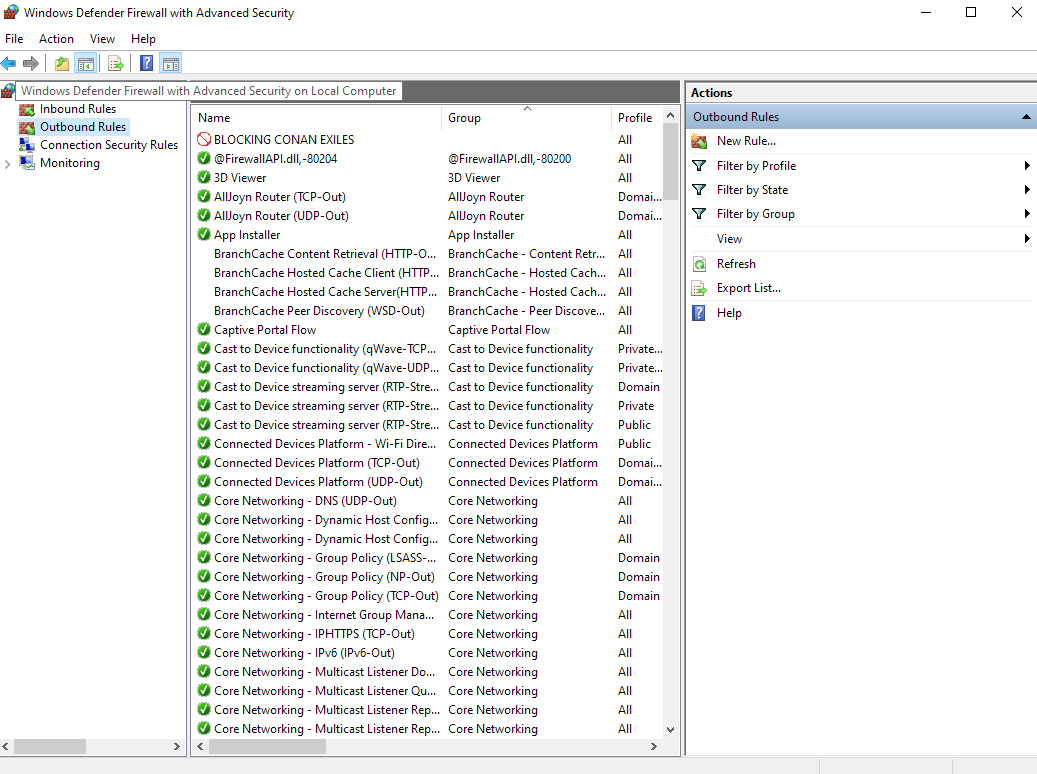Click the Up one level folder icon
The width and height of the screenshot is (1037, 774).
tap(62, 64)
